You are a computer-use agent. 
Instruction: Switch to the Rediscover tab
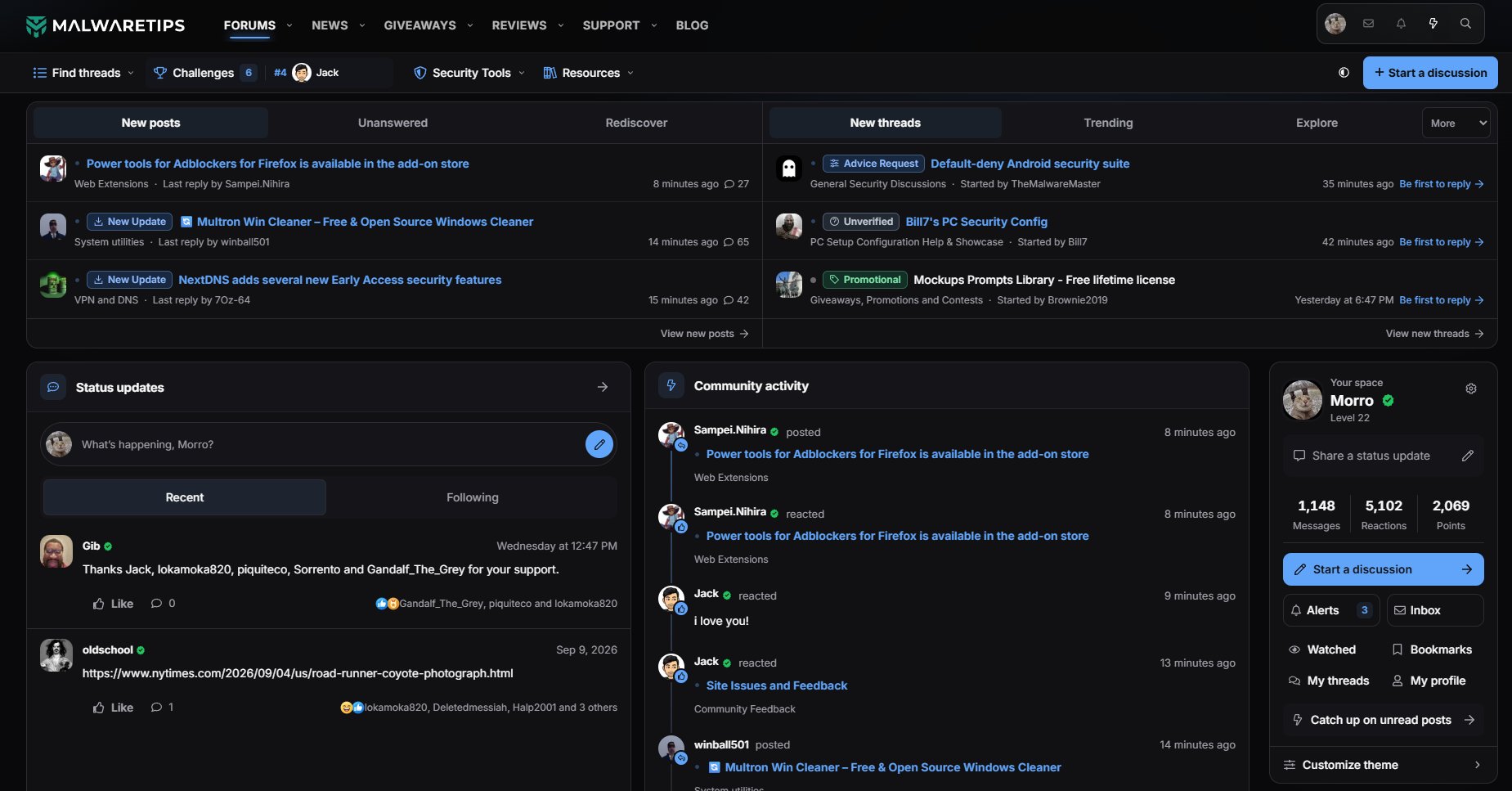636,123
